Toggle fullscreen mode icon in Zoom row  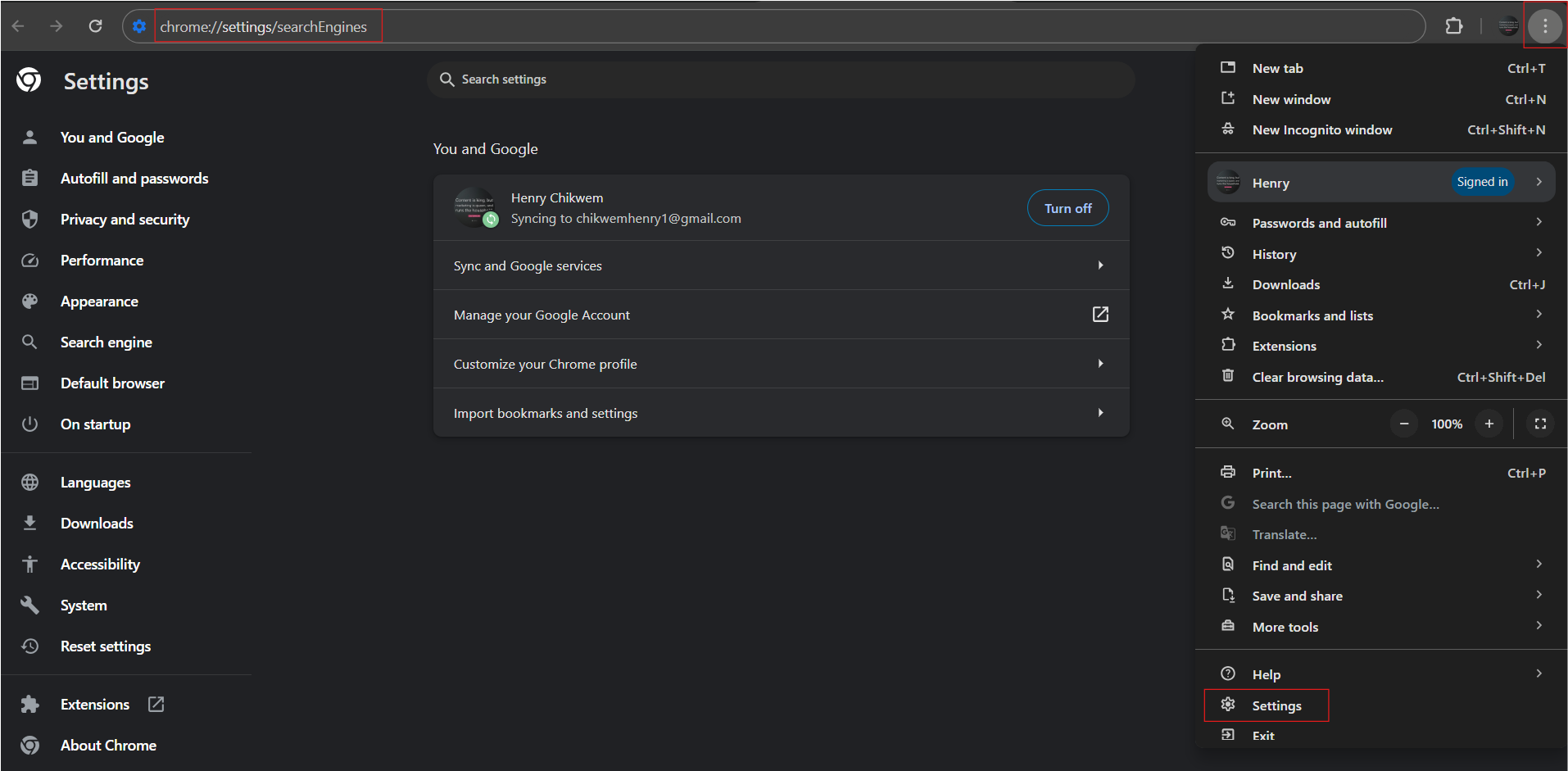pyautogui.click(x=1540, y=424)
